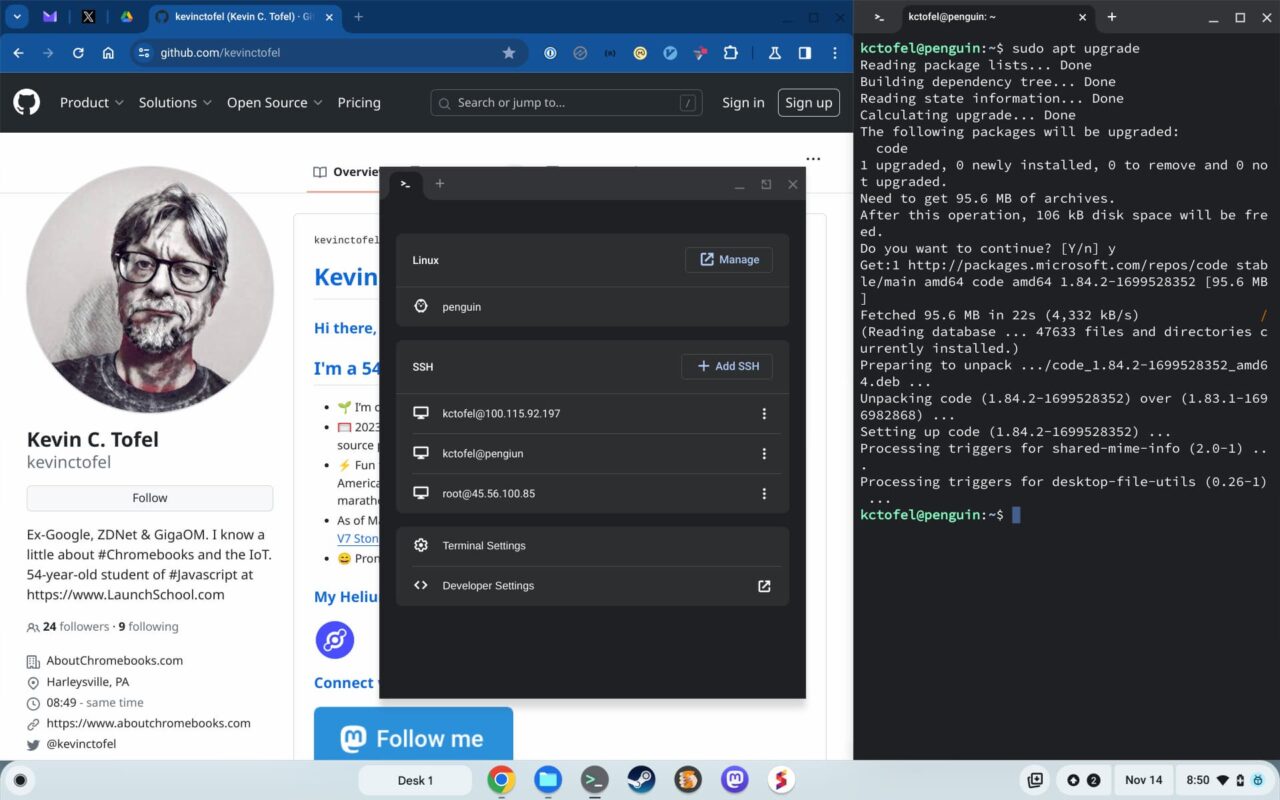Close the kctofel@penguin terminal tab
The image size is (1280, 800).
(x=1081, y=17)
